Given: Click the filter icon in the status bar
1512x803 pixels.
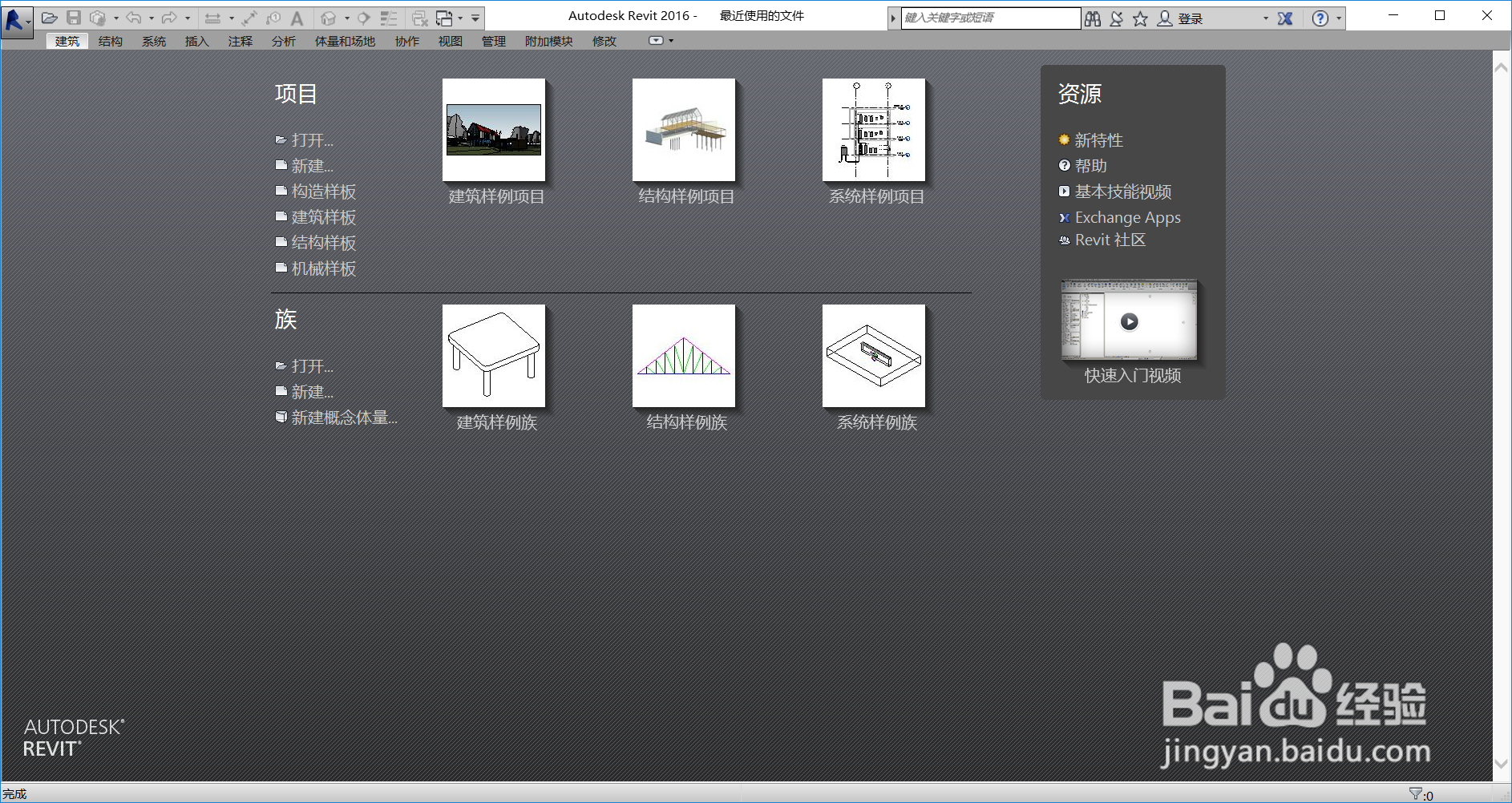Looking at the screenshot, I should click(1415, 794).
